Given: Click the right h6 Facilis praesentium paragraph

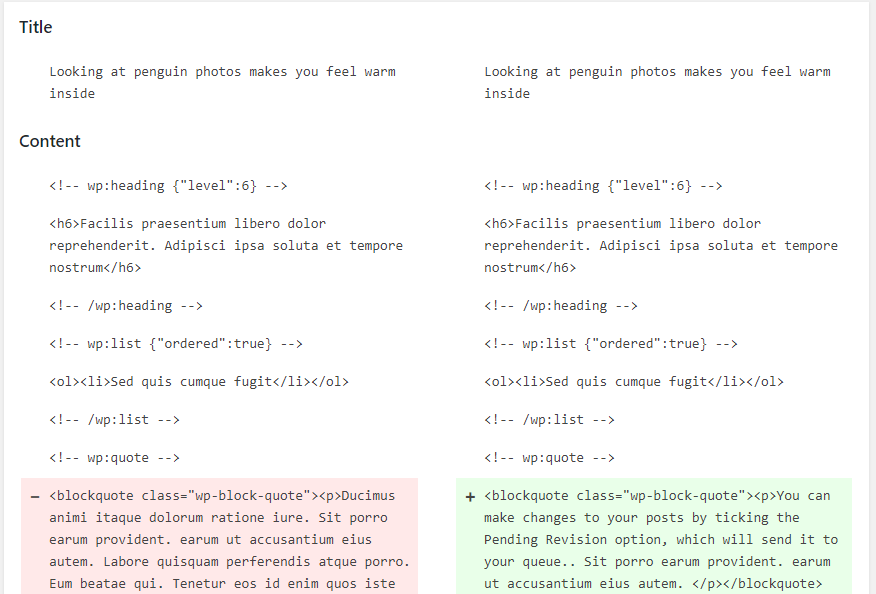Looking at the screenshot, I should (x=661, y=245).
